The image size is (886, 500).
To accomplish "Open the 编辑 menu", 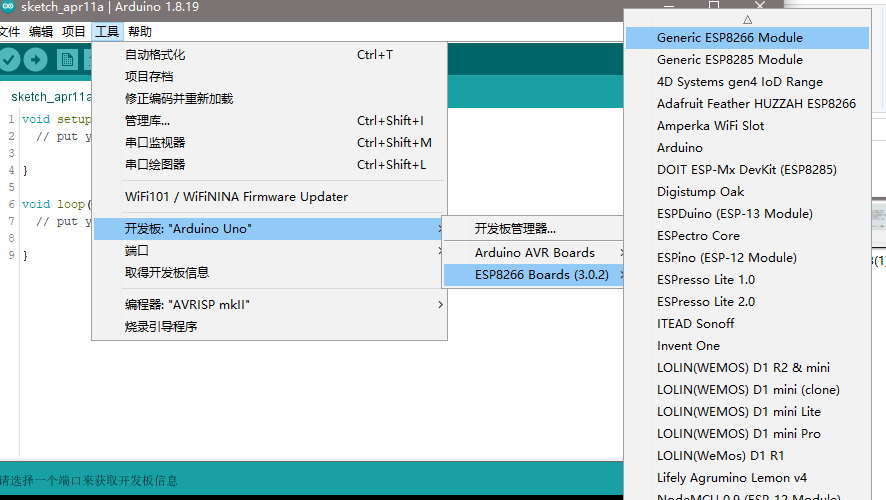I will click(x=41, y=32).
